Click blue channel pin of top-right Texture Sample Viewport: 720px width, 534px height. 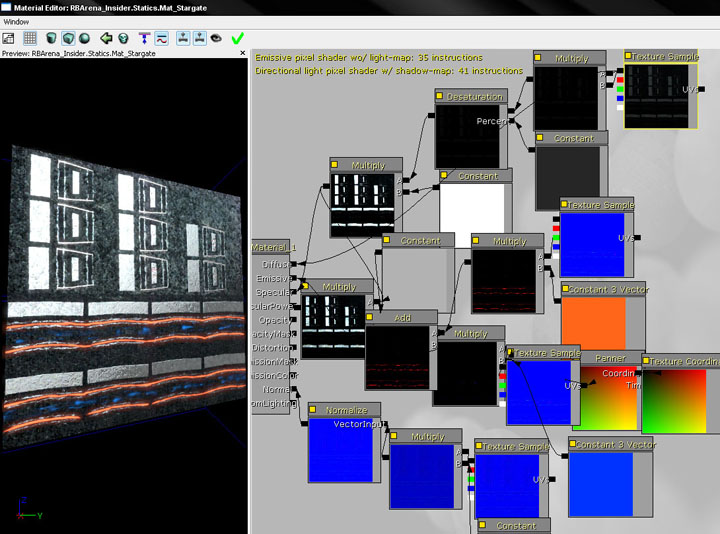pyautogui.click(x=620, y=98)
